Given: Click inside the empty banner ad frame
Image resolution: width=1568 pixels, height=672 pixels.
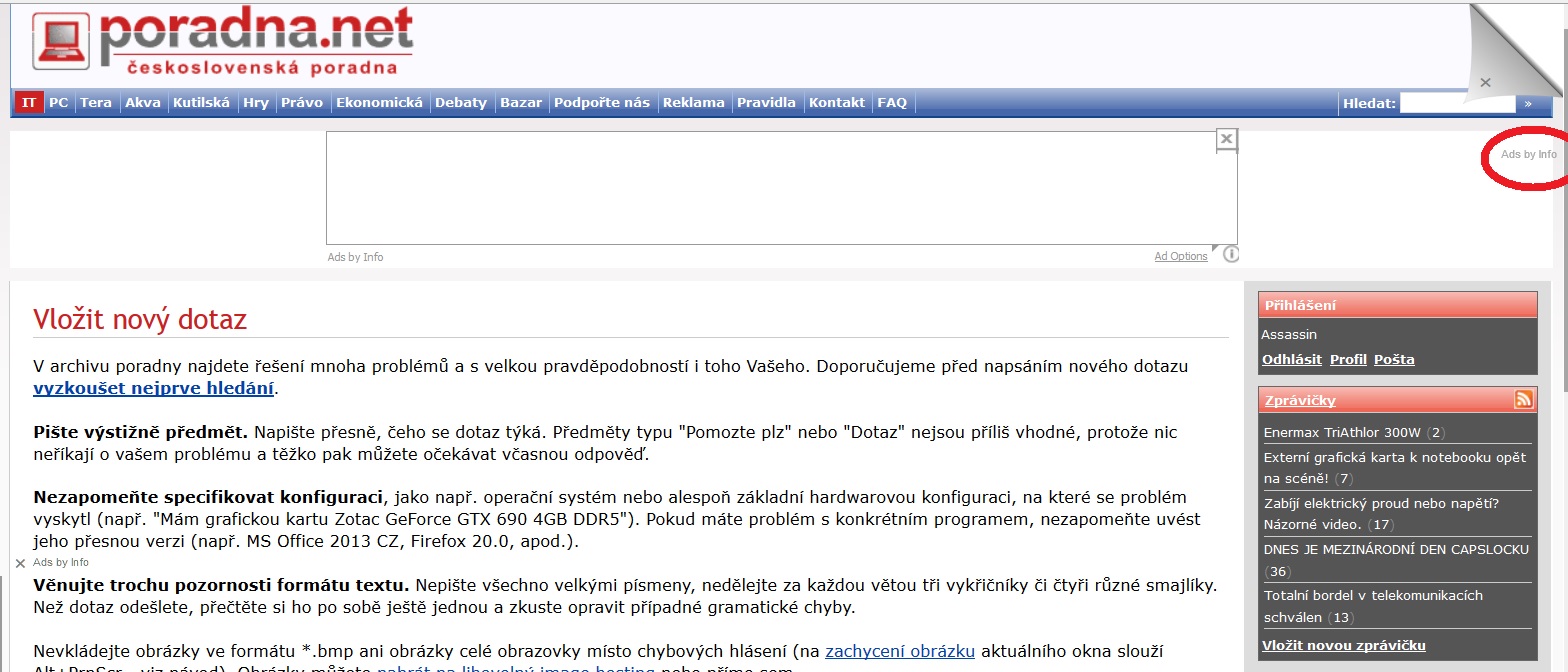Looking at the screenshot, I should 781,188.
